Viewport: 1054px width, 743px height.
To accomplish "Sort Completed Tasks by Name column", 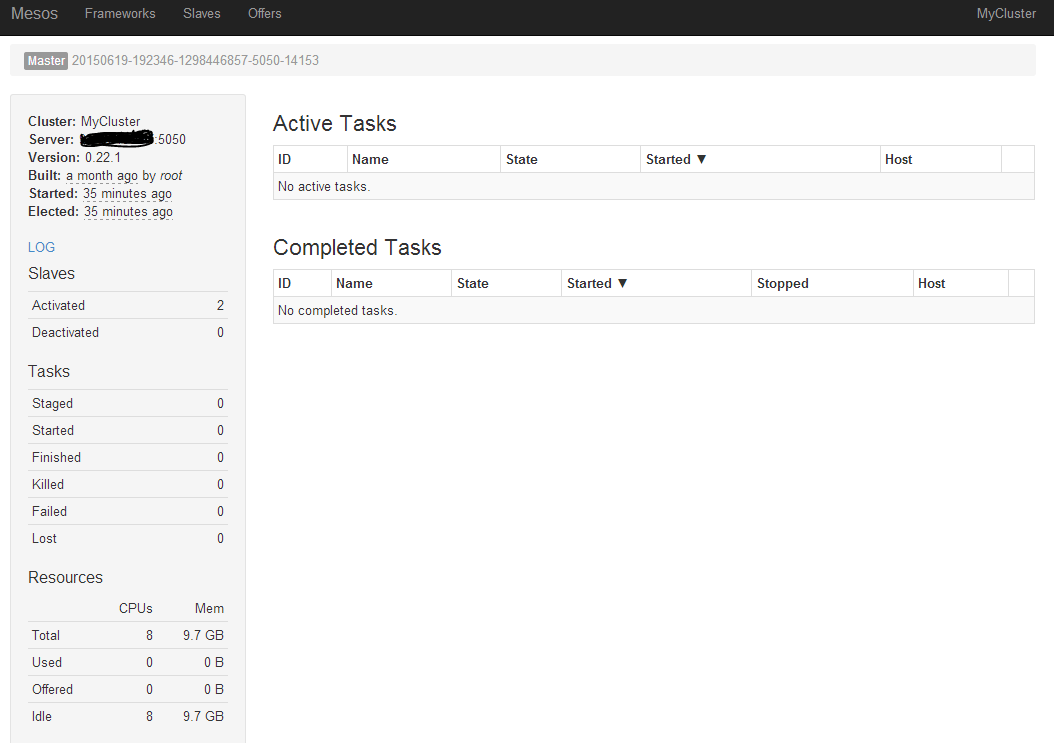I will (x=354, y=284).
